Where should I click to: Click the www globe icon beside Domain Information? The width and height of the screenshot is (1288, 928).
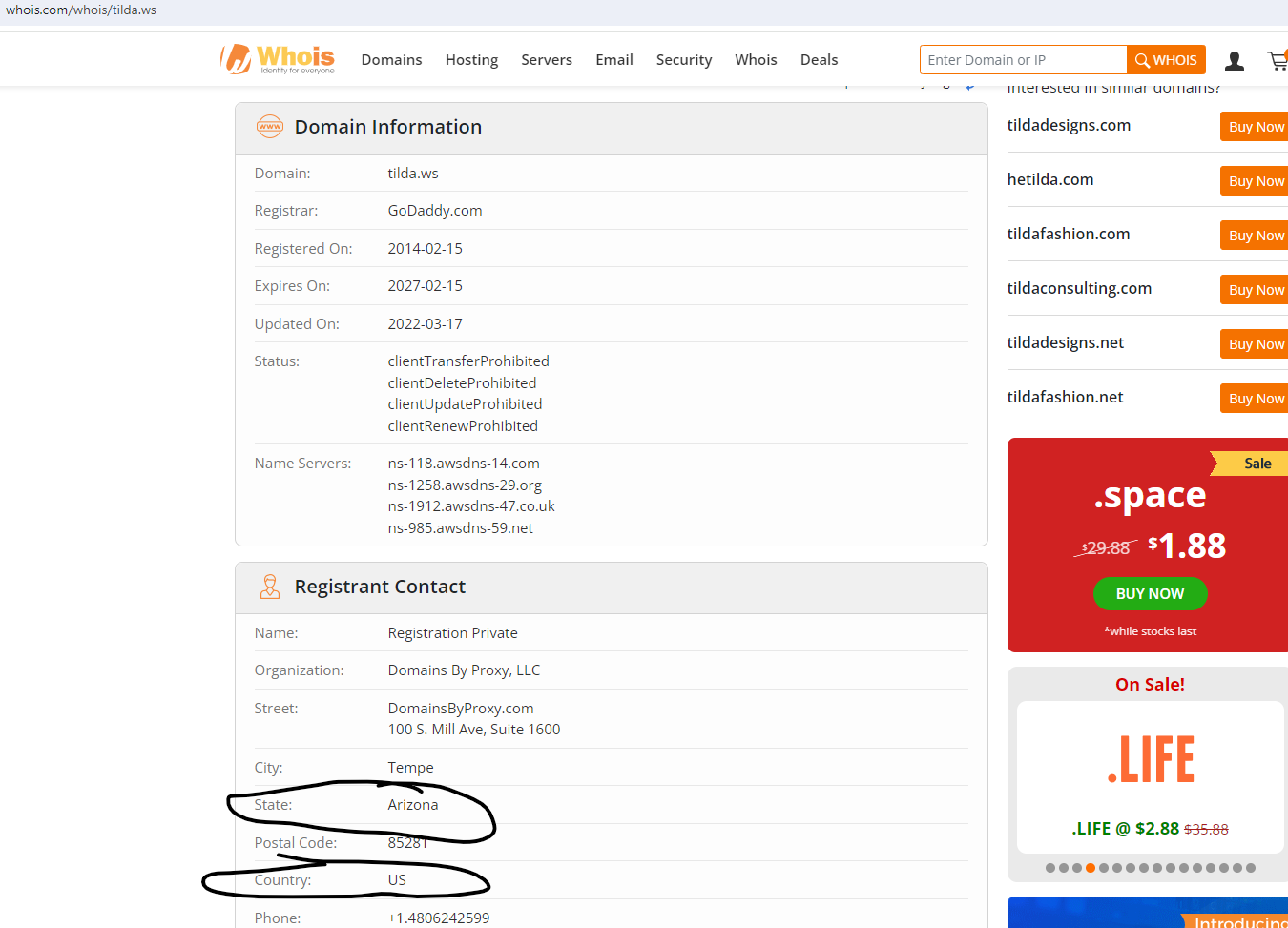[x=270, y=127]
